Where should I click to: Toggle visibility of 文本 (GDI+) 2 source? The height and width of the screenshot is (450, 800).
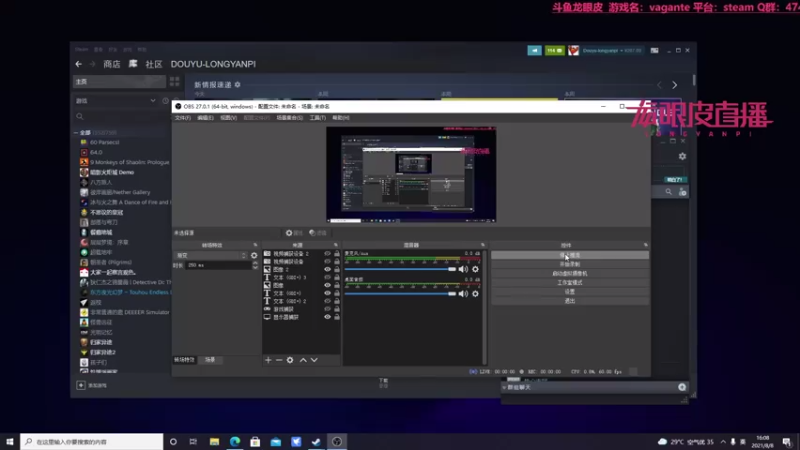[x=328, y=301]
